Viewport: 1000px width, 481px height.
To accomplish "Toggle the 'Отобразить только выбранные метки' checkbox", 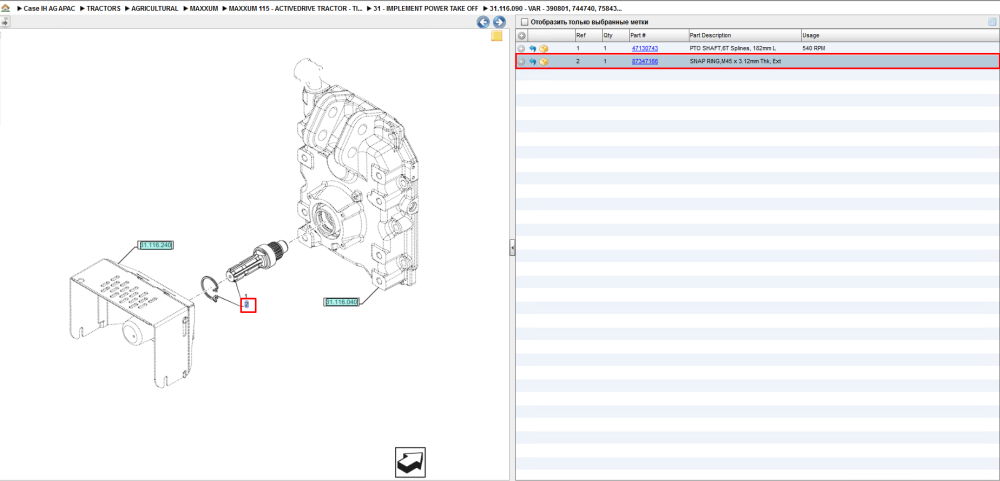I will tap(525, 22).
